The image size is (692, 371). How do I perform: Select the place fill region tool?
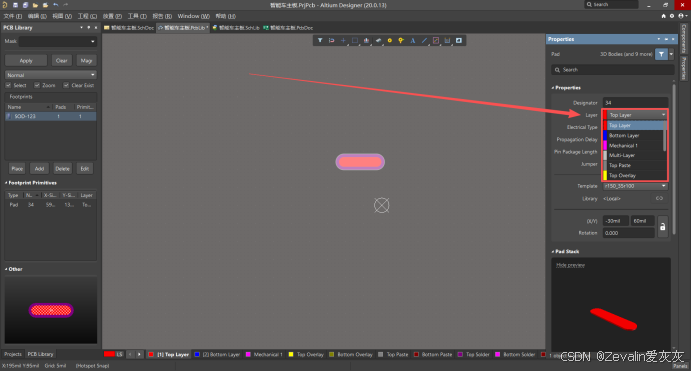[x=459, y=40]
